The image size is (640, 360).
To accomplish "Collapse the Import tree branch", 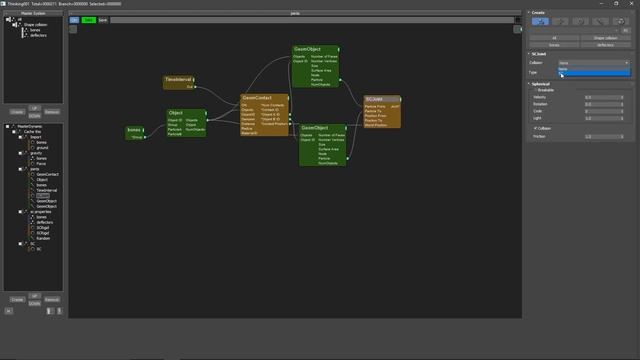I will 20,137.
